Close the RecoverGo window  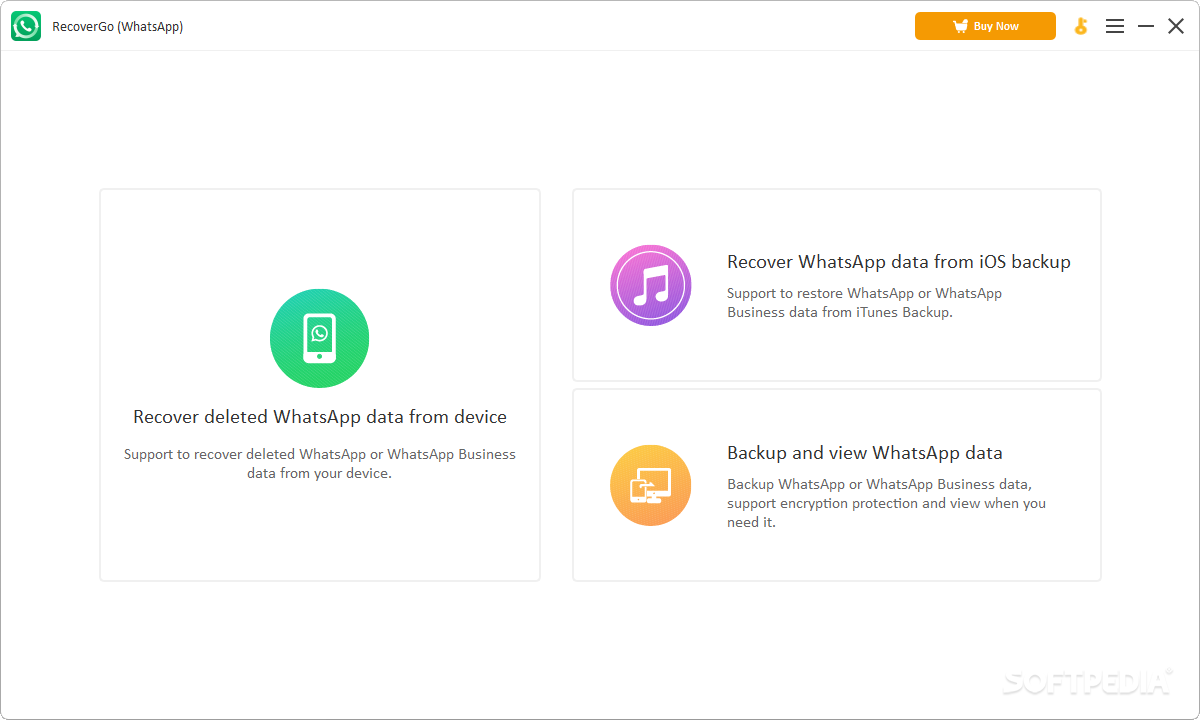[x=1176, y=26]
